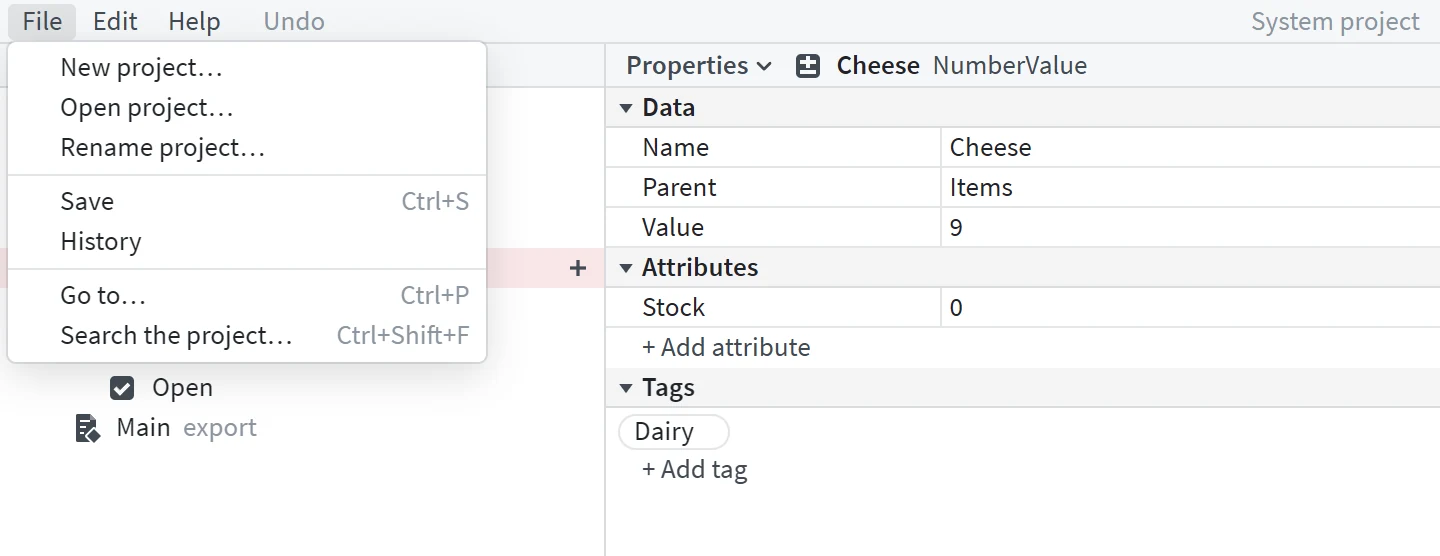This screenshot has height=556, width=1440.
Task: Click the Stock attribute label
Action: [x=673, y=308]
